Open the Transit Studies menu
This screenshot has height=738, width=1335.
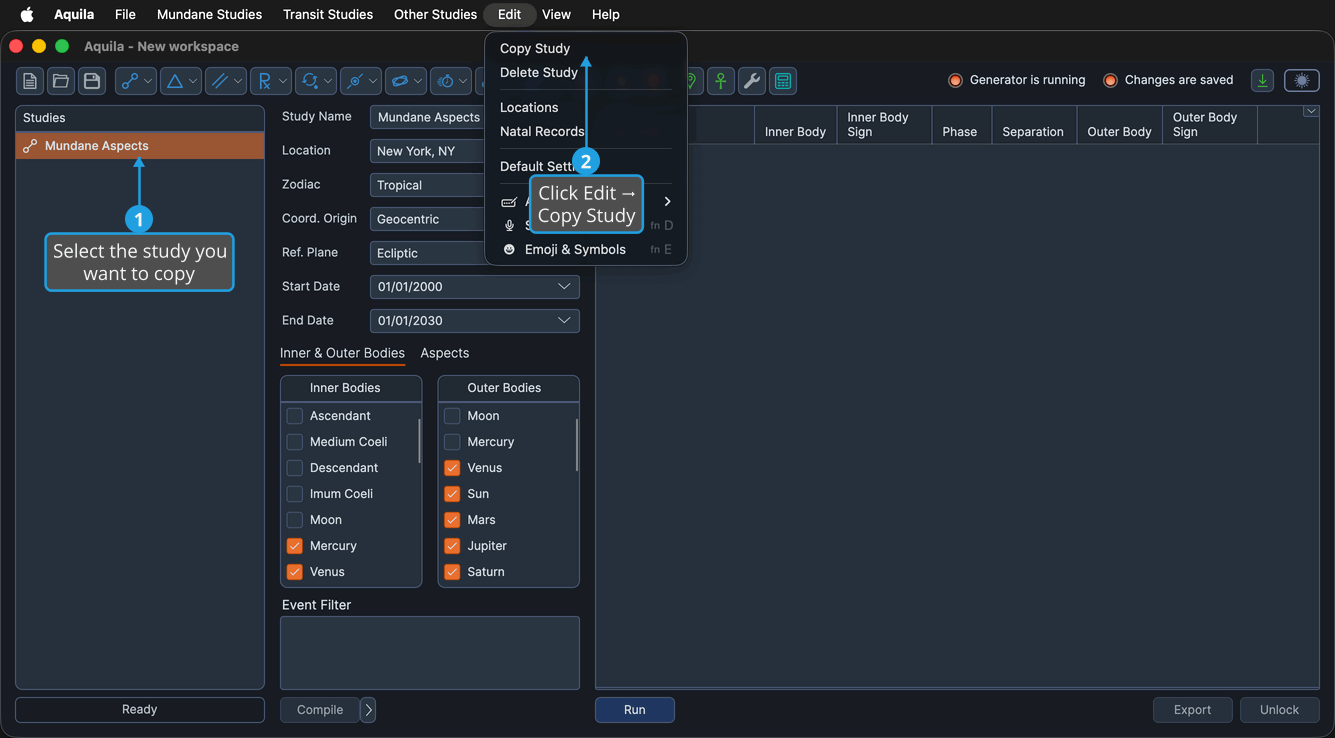pos(328,14)
